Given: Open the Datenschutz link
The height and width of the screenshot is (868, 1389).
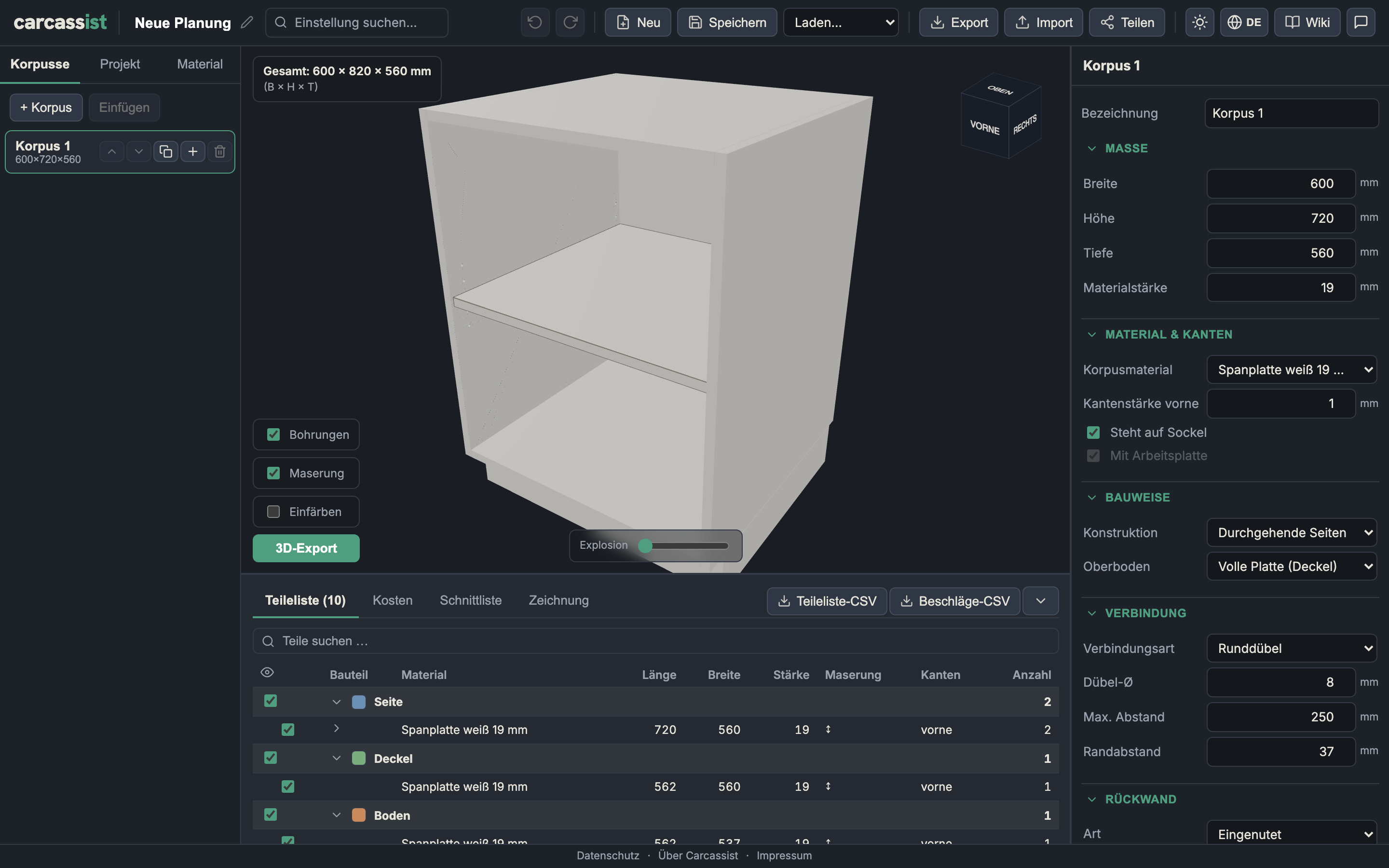Looking at the screenshot, I should point(608,855).
